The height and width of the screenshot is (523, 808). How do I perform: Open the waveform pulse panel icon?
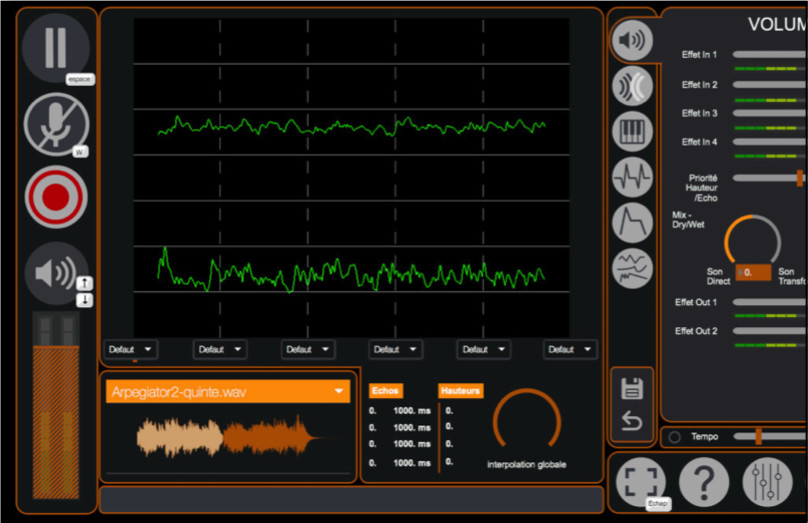tap(632, 177)
